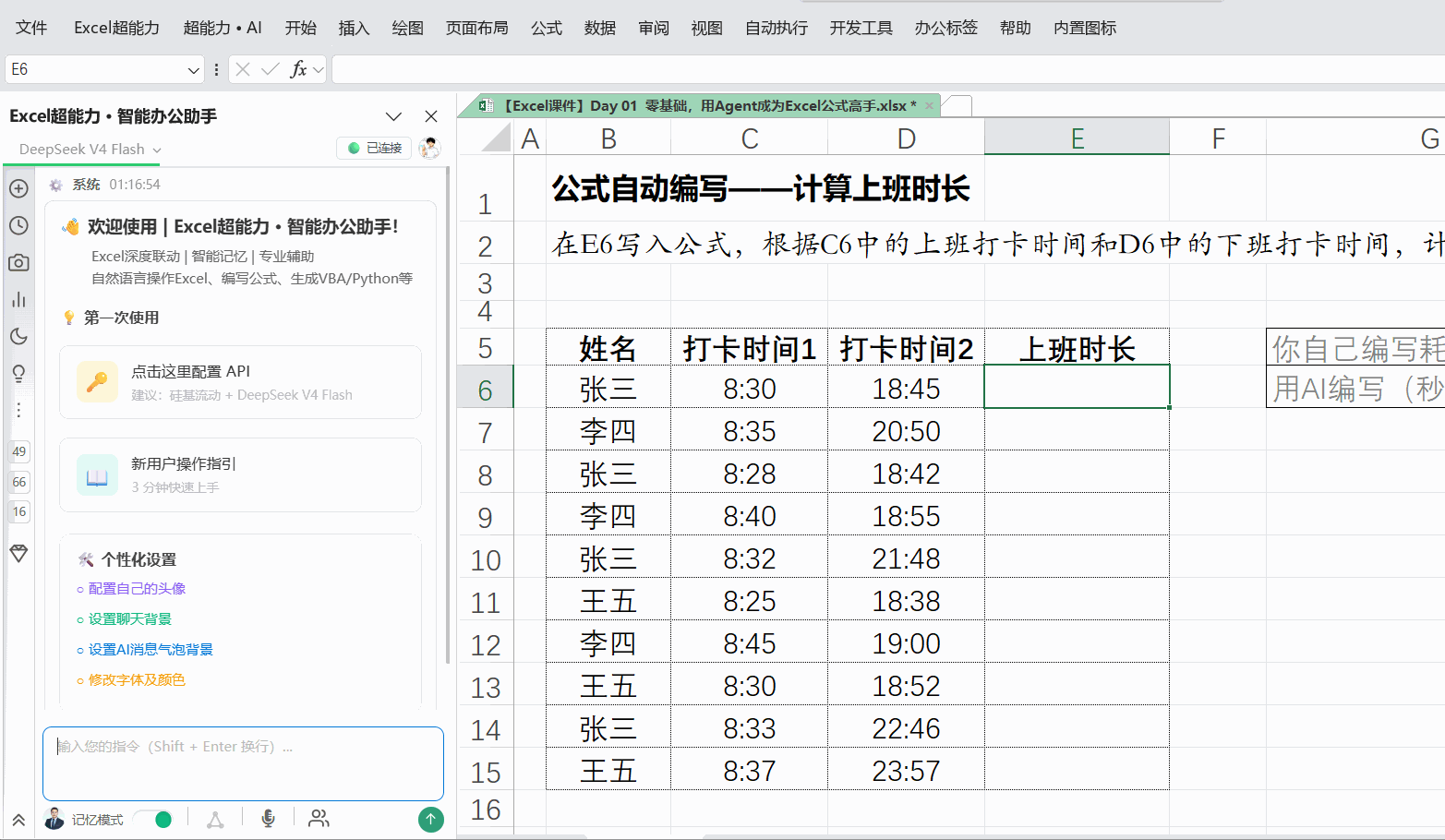Expand the formula bar dropdown beside fx

pyautogui.click(x=319, y=69)
